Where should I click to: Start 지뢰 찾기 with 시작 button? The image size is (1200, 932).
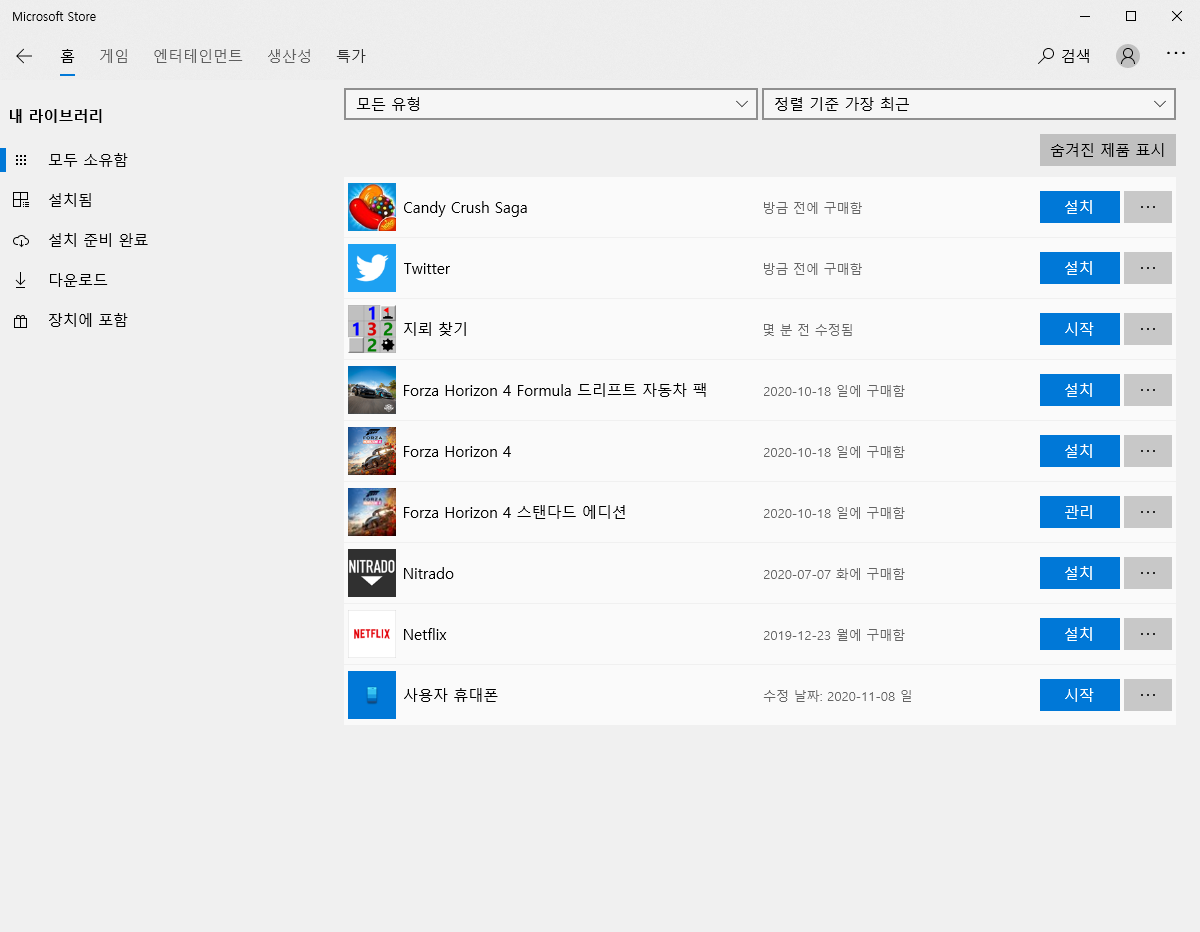(x=1080, y=329)
